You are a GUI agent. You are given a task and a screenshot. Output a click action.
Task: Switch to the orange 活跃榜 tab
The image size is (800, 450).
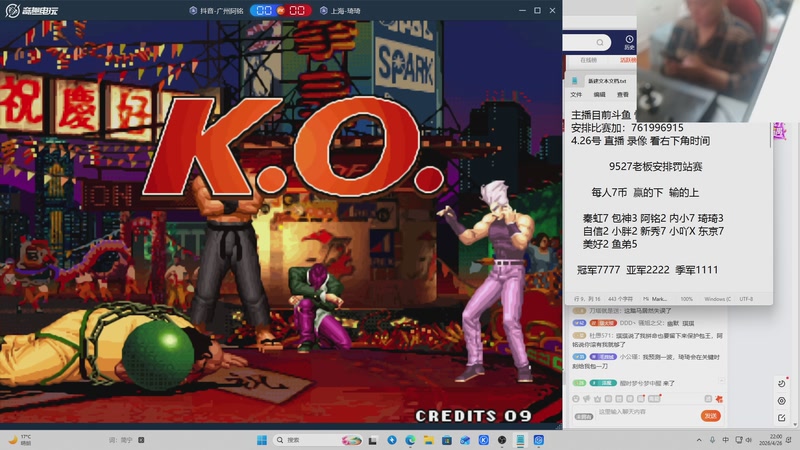(x=628, y=60)
